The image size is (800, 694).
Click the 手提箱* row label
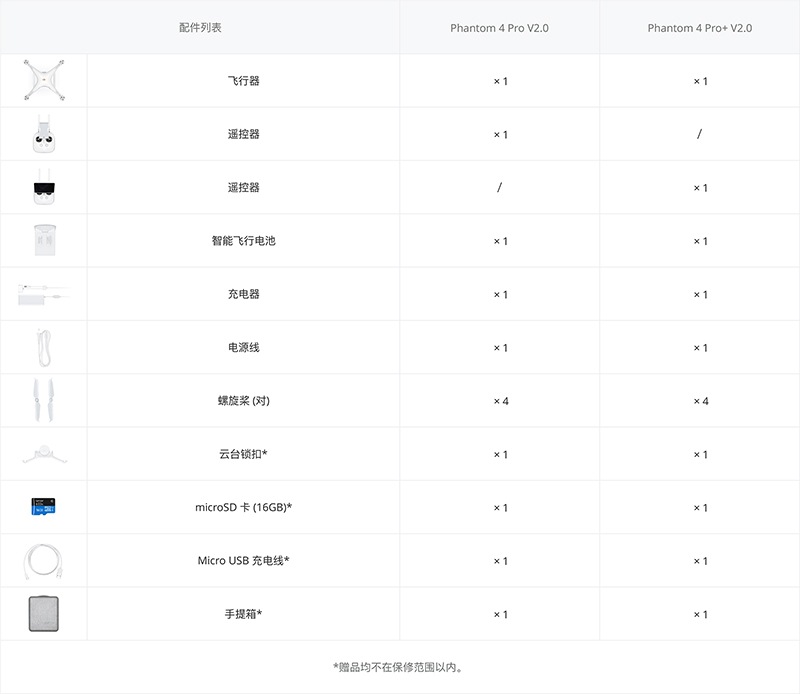click(243, 614)
